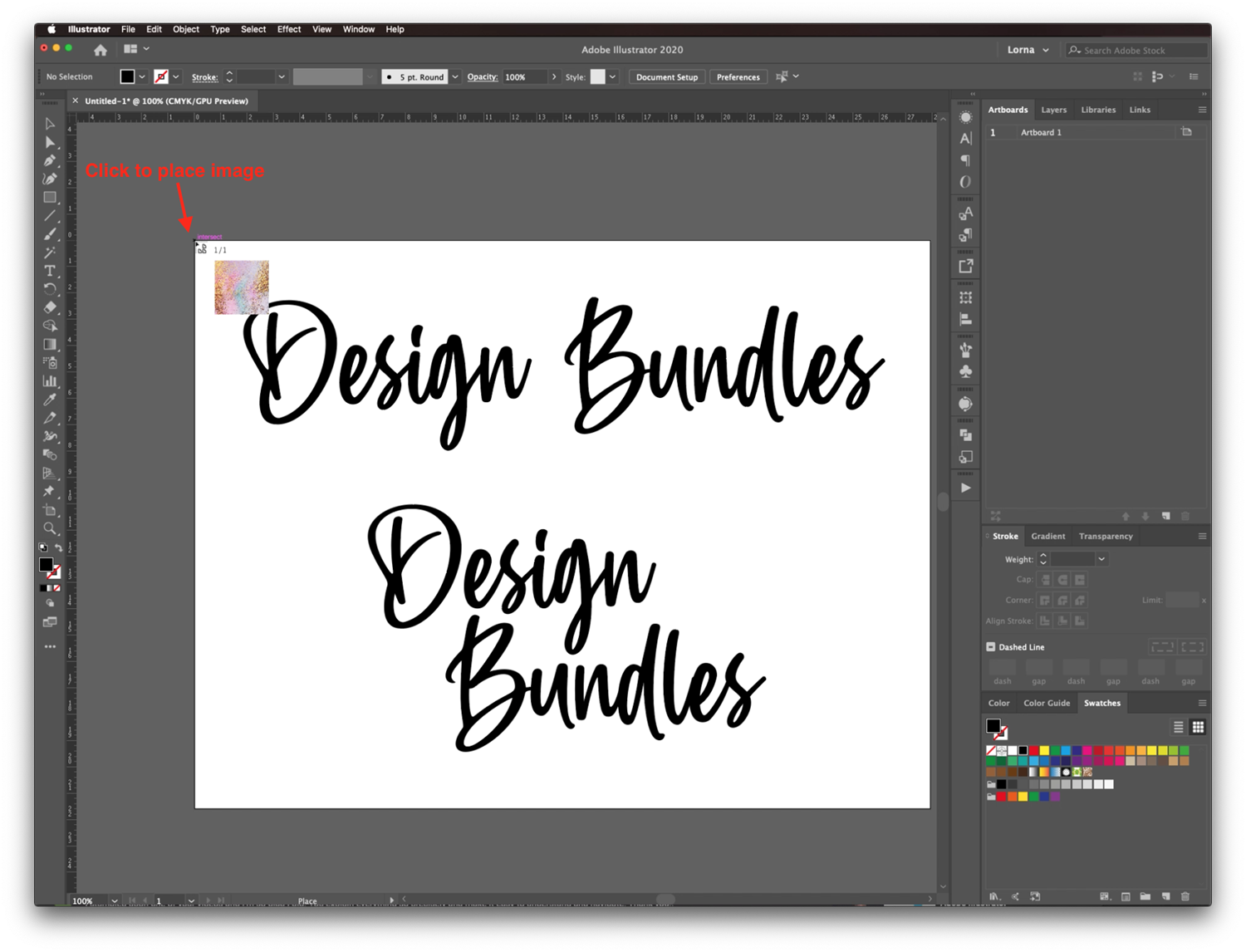Select the Eraser tool
The height and width of the screenshot is (952, 1246).
coord(50,307)
